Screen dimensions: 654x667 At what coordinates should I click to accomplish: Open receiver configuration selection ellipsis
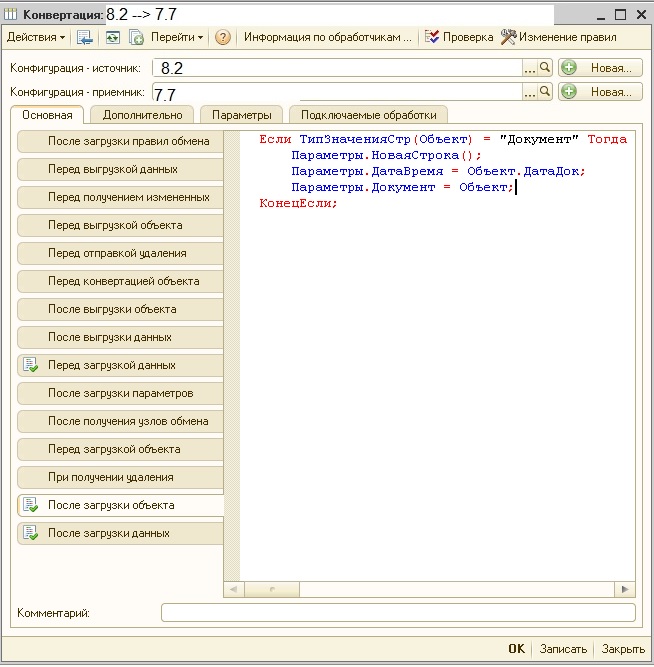(529, 92)
